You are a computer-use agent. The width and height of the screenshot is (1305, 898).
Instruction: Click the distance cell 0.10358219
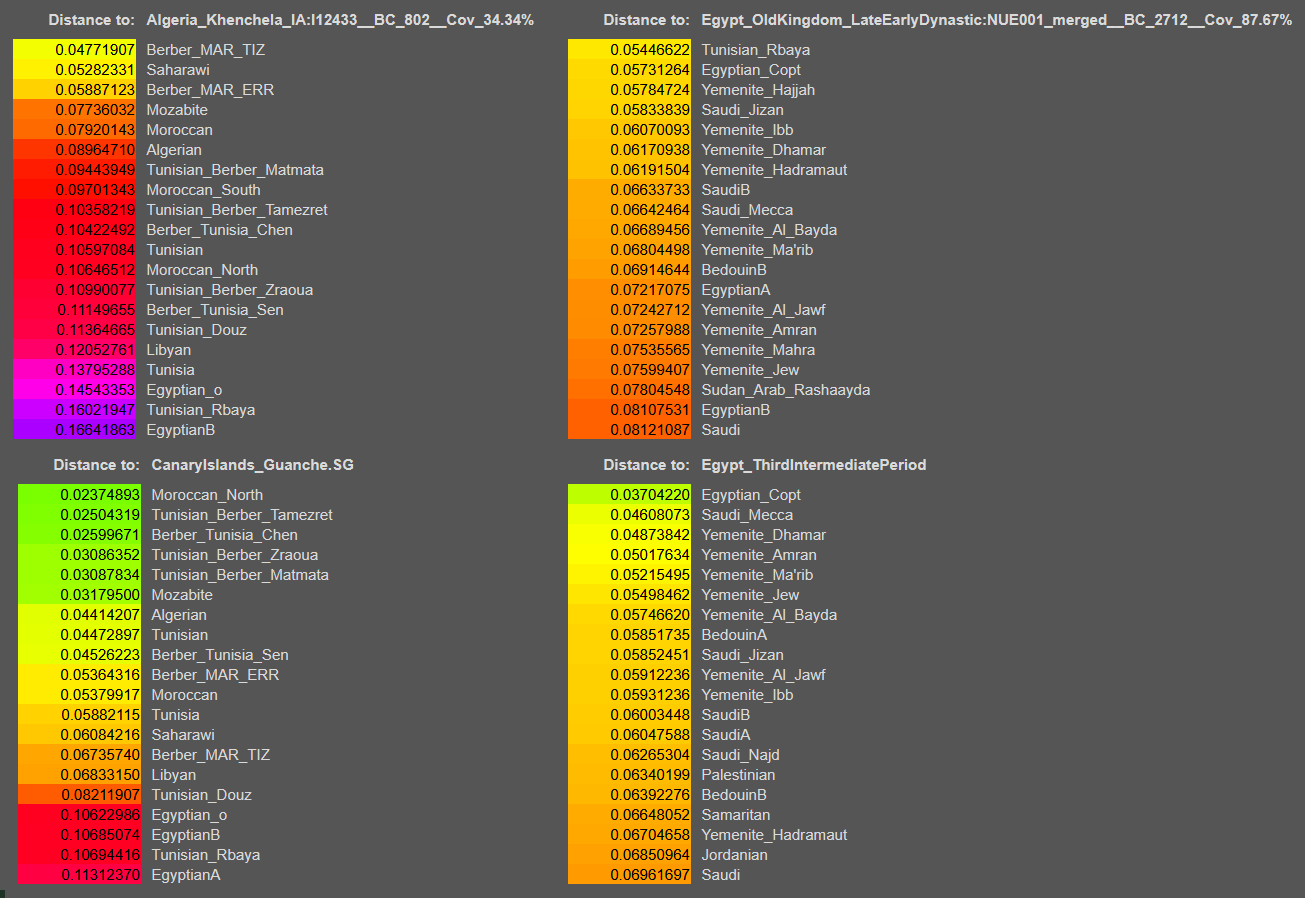(75, 210)
